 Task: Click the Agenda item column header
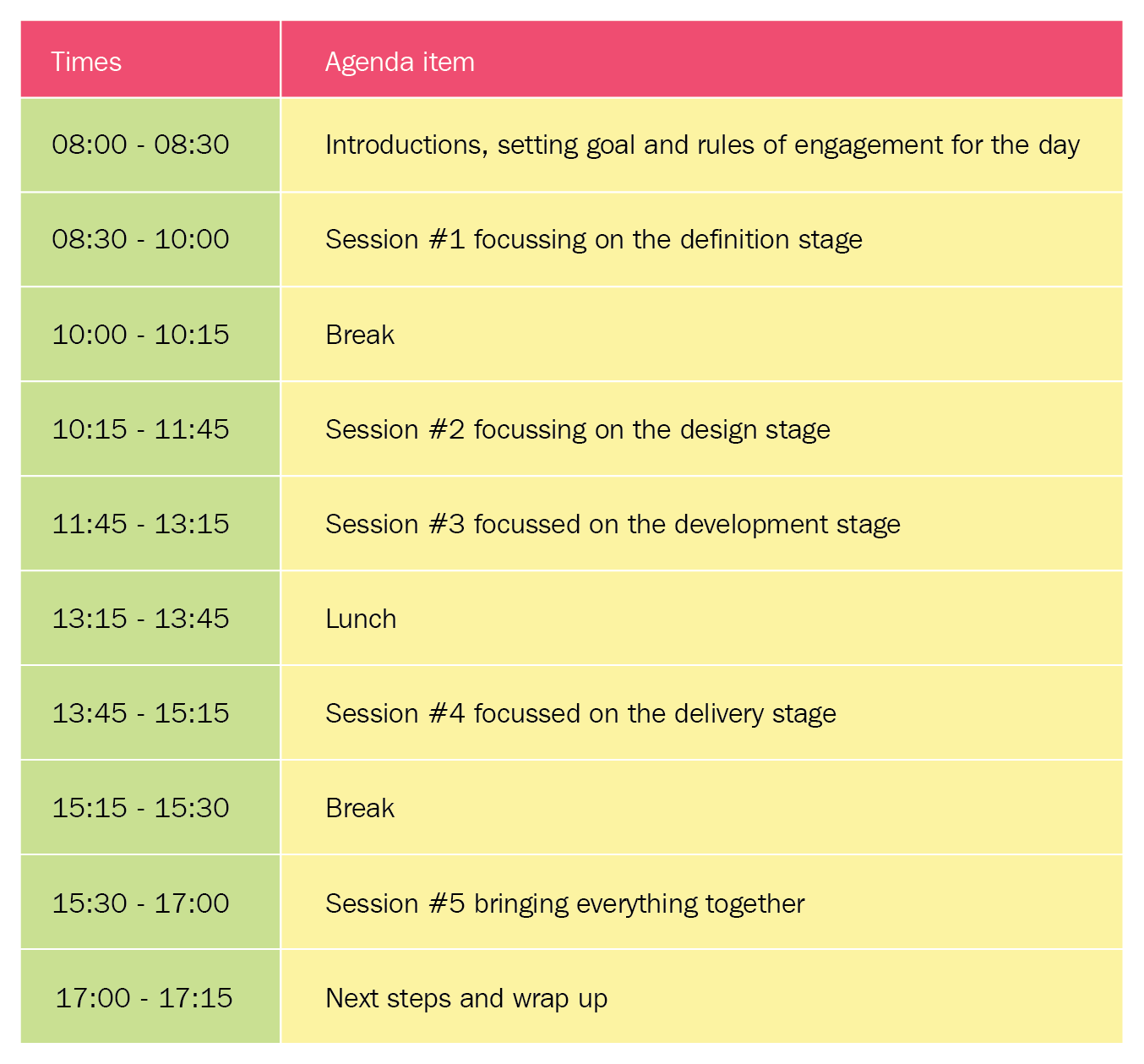(x=400, y=62)
